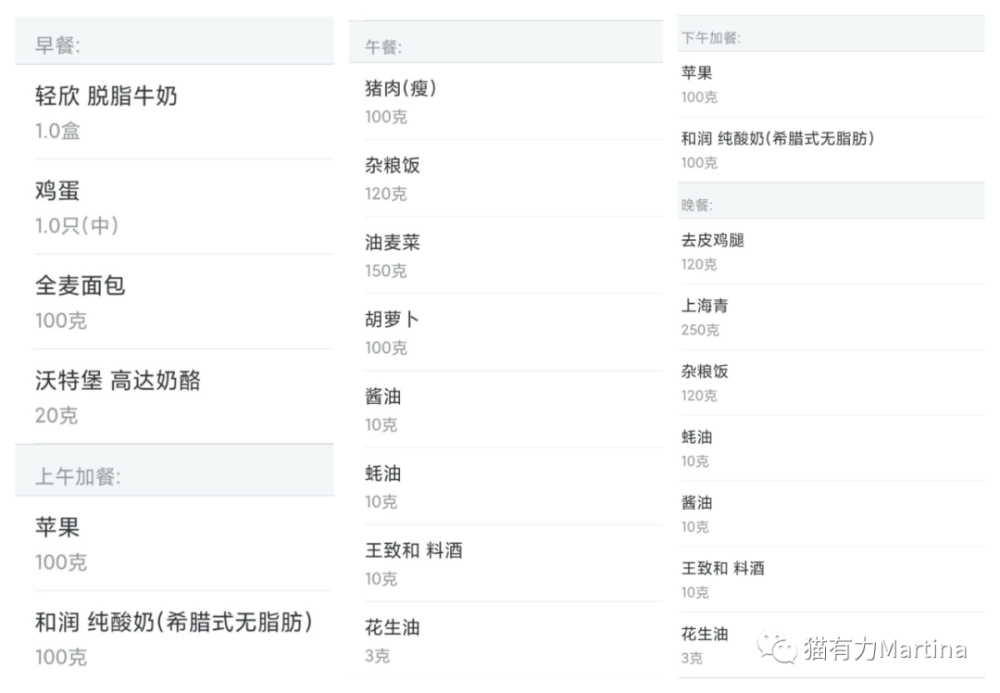This screenshot has height=693, width=1000.
Task: Open 和润 纯酸奶 under 上午加餐
Action: (174, 638)
